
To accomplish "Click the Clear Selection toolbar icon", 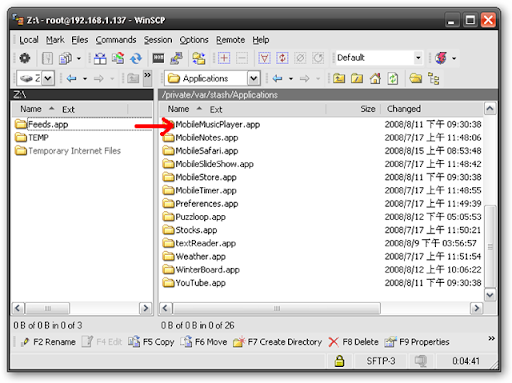I will coord(300,58).
